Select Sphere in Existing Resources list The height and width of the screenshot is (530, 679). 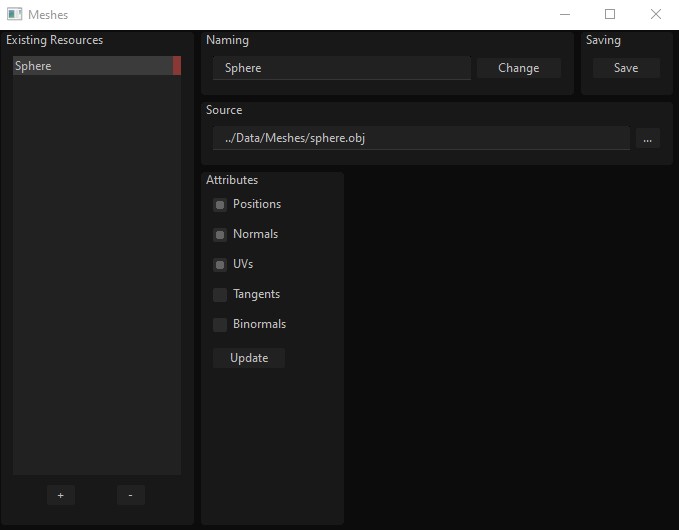pos(93,65)
